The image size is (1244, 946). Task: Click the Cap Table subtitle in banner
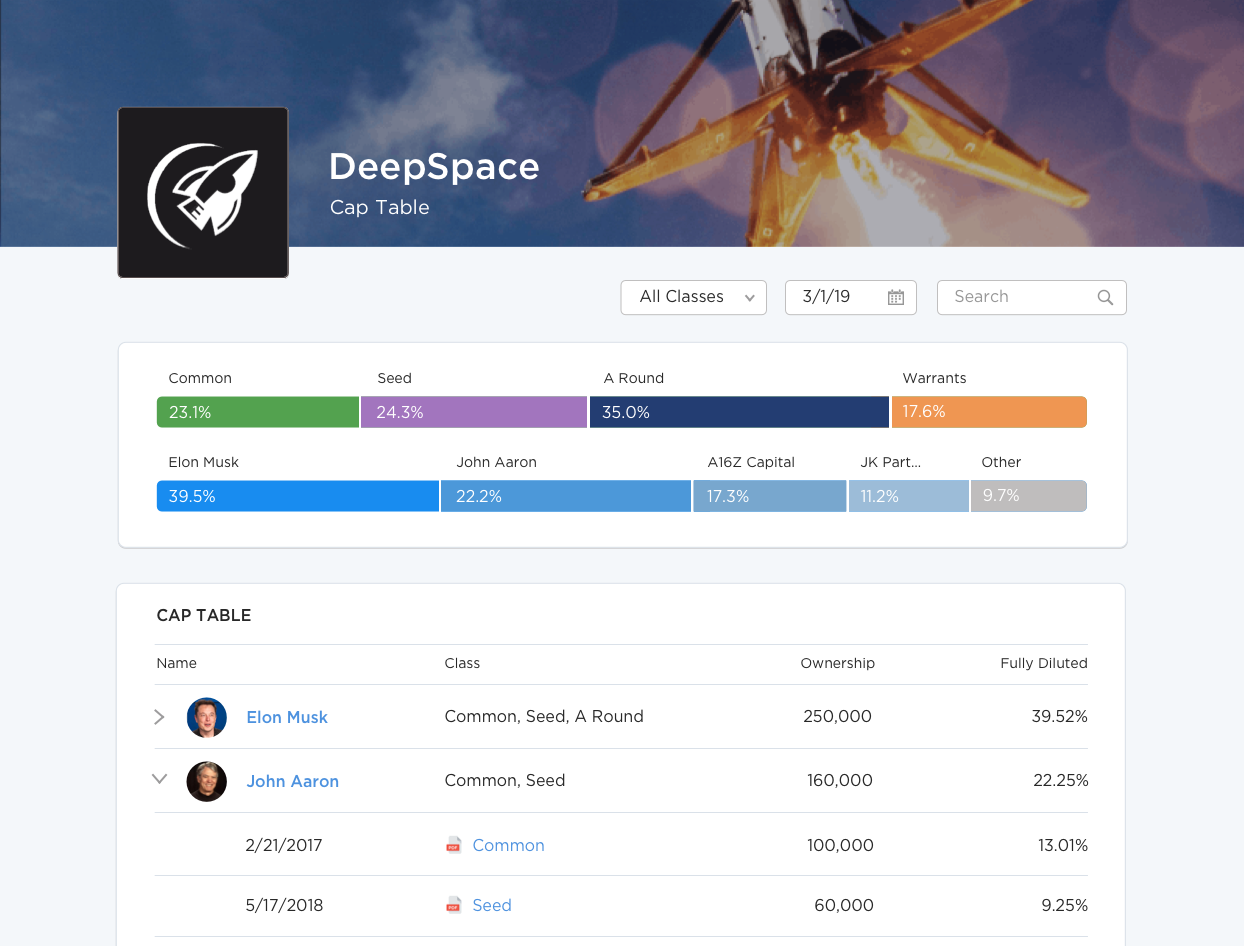[380, 208]
